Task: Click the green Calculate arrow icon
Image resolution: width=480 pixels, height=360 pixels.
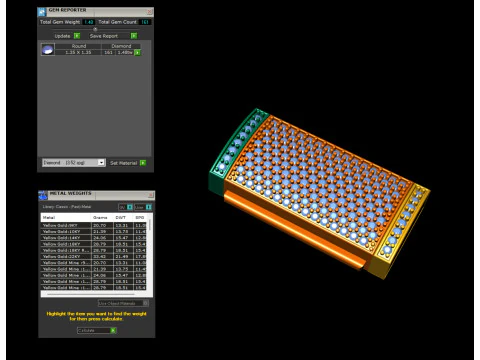Action: [x=113, y=330]
